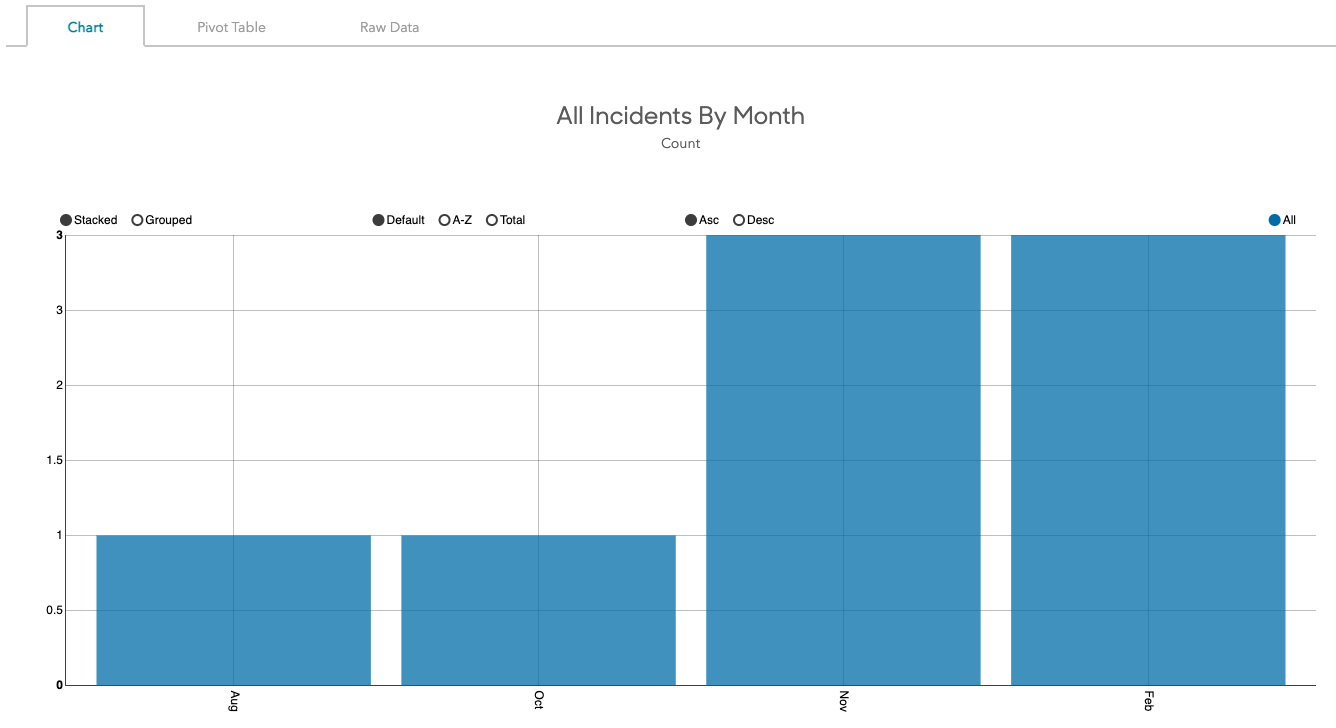This screenshot has width=1336, height=728.
Task: Click the Aug axis label
Action: pos(234,700)
